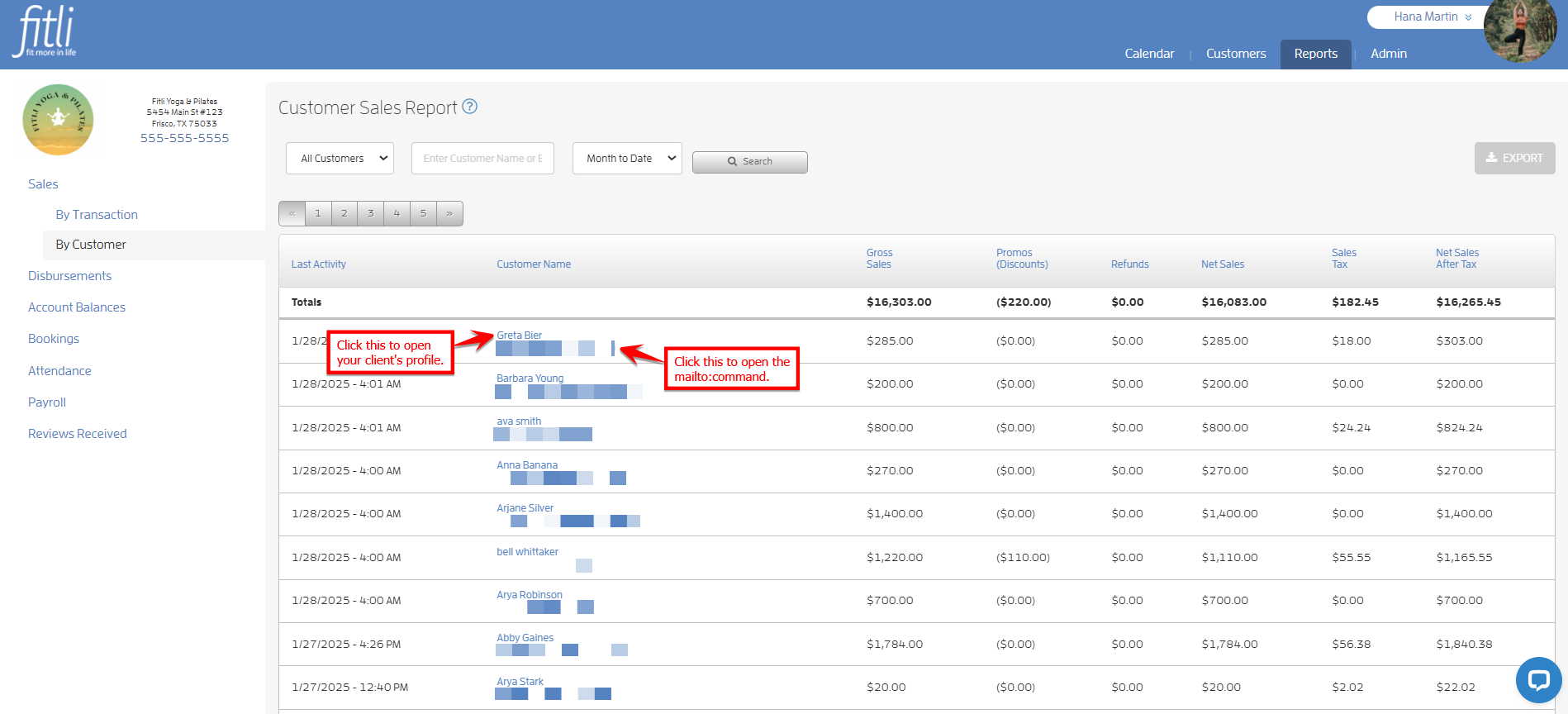Open Arya Robinson's client profile
Screen dimensions: 1568x714
coord(529,595)
